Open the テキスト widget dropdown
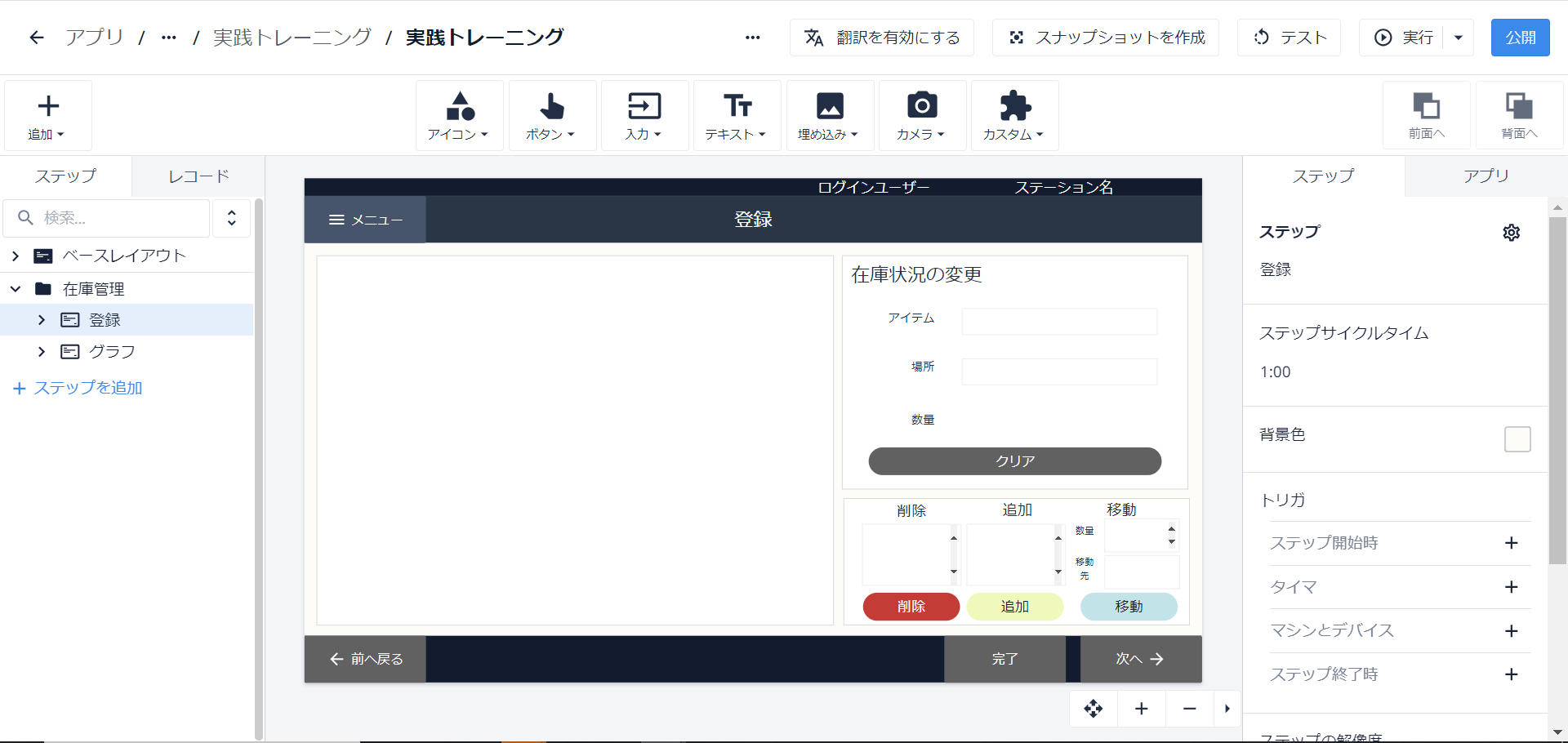This screenshot has width=1568, height=743. click(737, 116)
